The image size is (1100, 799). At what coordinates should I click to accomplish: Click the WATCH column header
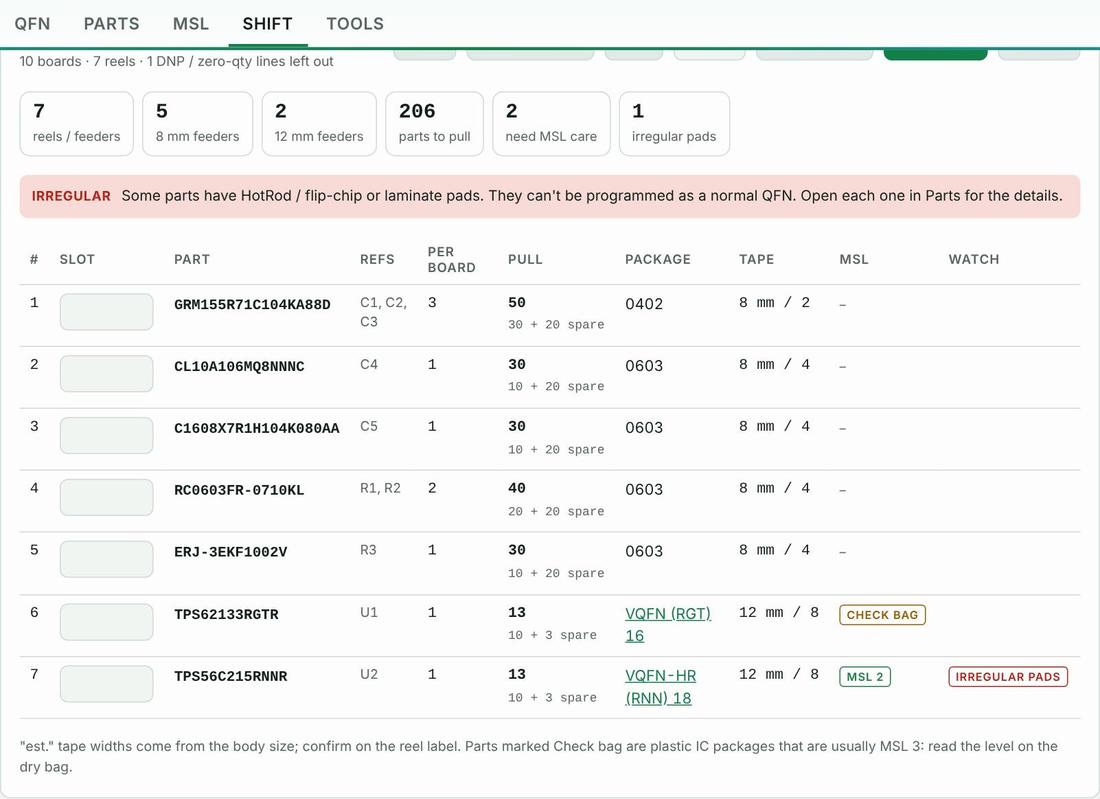974,259
